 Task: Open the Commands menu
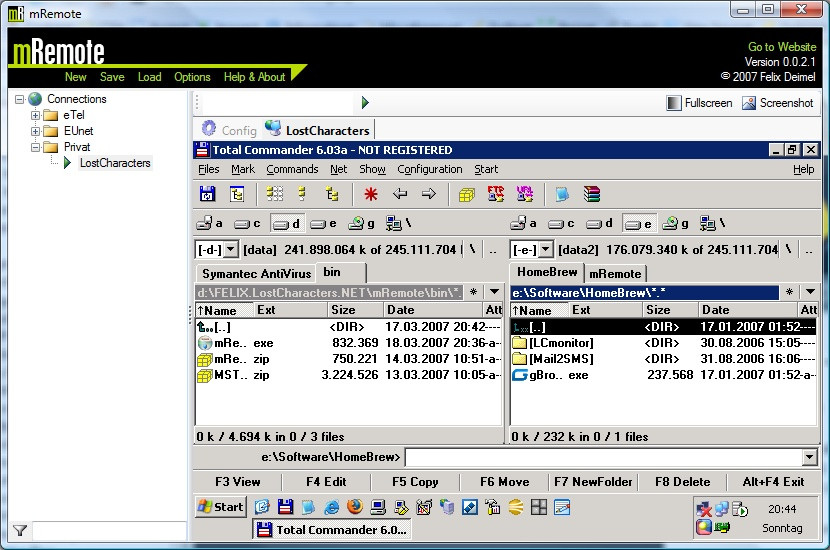(x=292, y=169)
